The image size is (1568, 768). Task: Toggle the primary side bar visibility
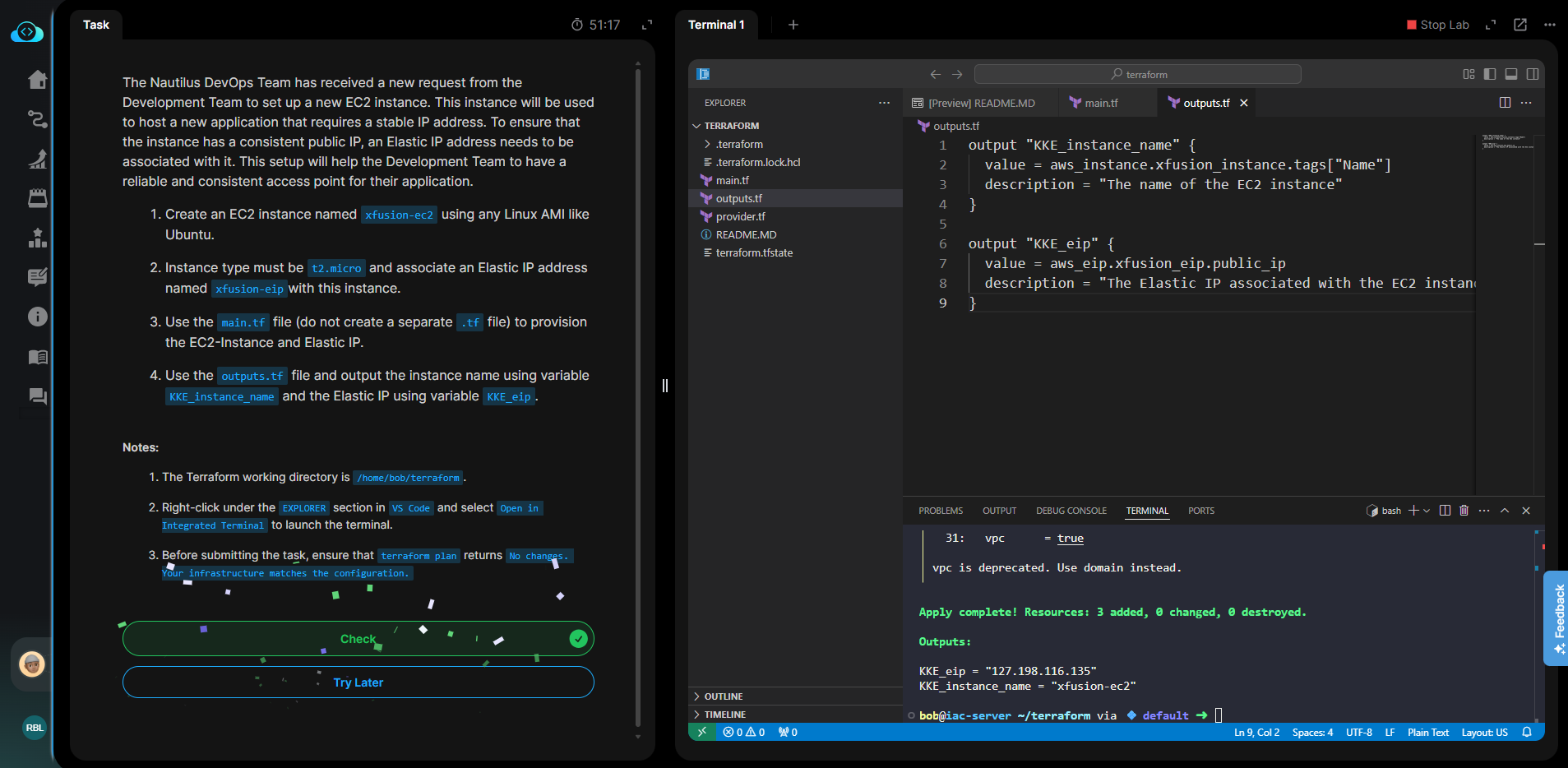coord(1490,74)
